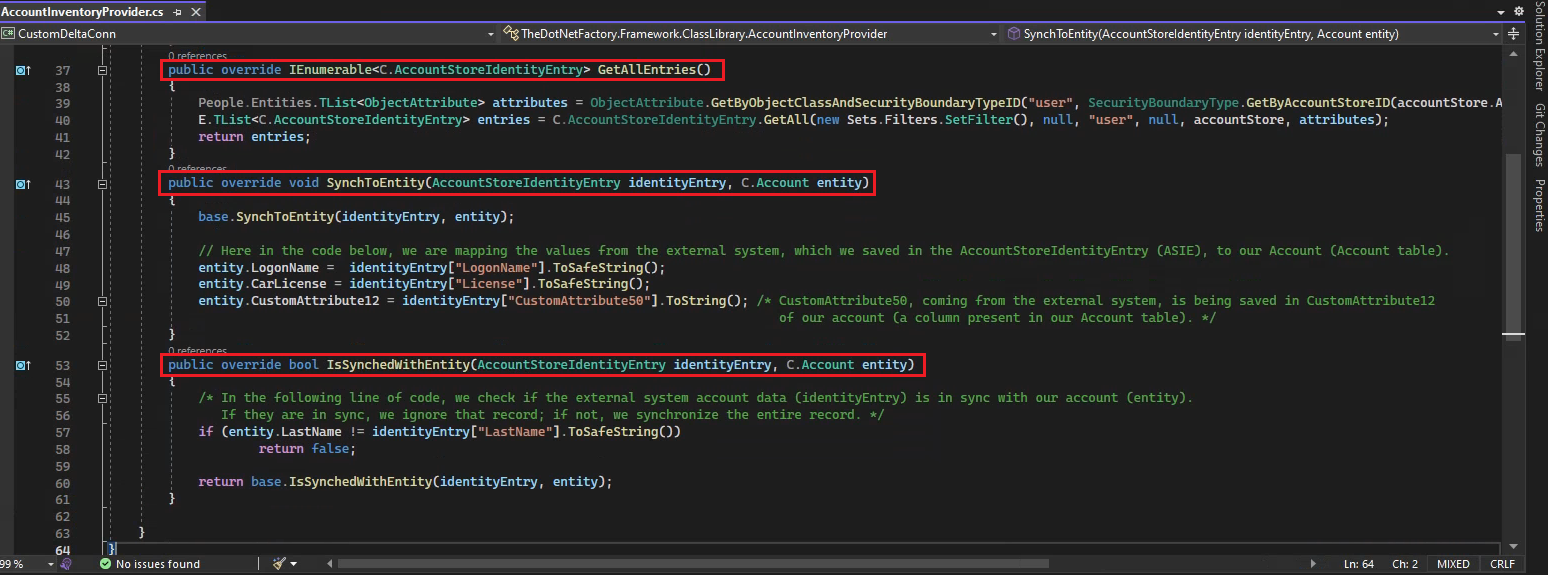Click the override margin icon on line 43

click(x=24, y=184)
